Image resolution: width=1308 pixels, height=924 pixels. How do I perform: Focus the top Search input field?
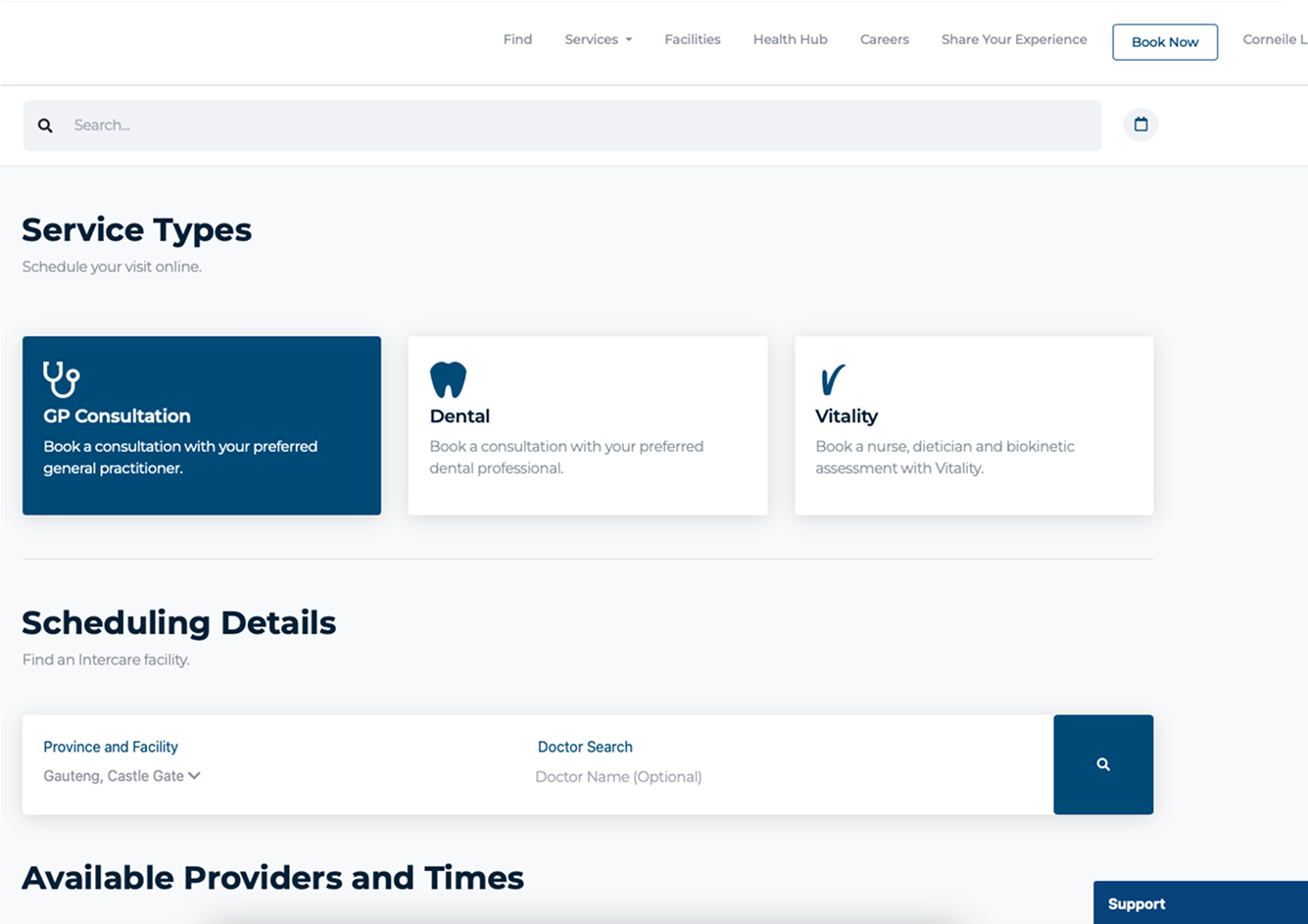[562, 125]
